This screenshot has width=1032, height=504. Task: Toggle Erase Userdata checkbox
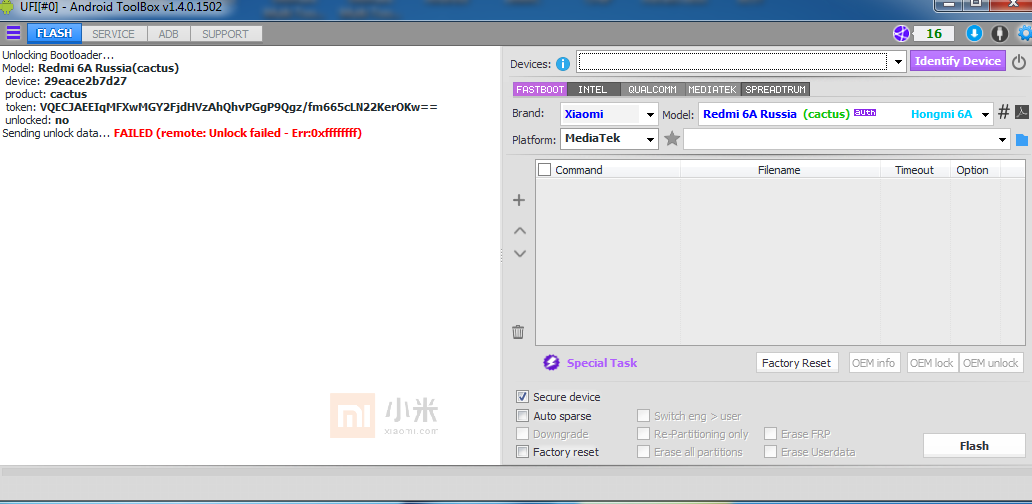click(770, 452)
